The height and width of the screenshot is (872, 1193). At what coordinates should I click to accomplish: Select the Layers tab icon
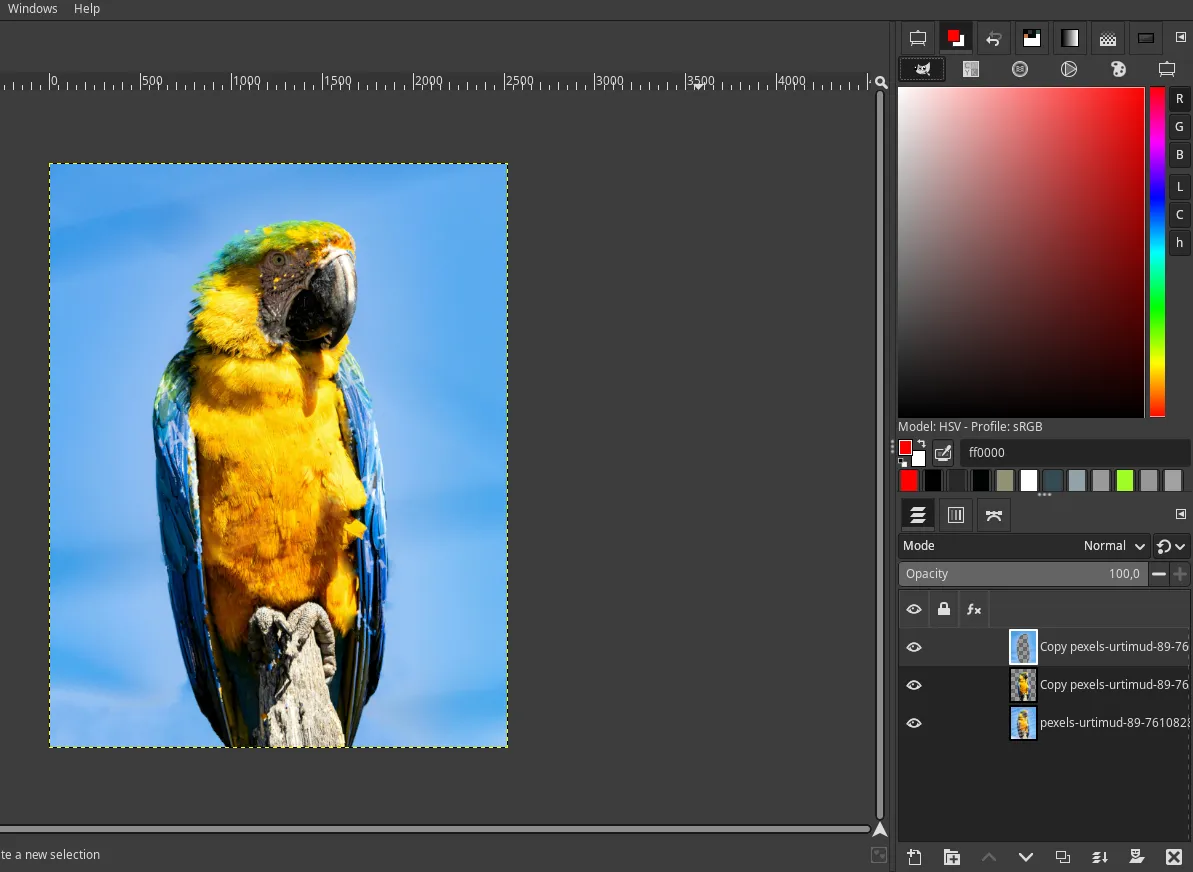[x=917, y=515]
